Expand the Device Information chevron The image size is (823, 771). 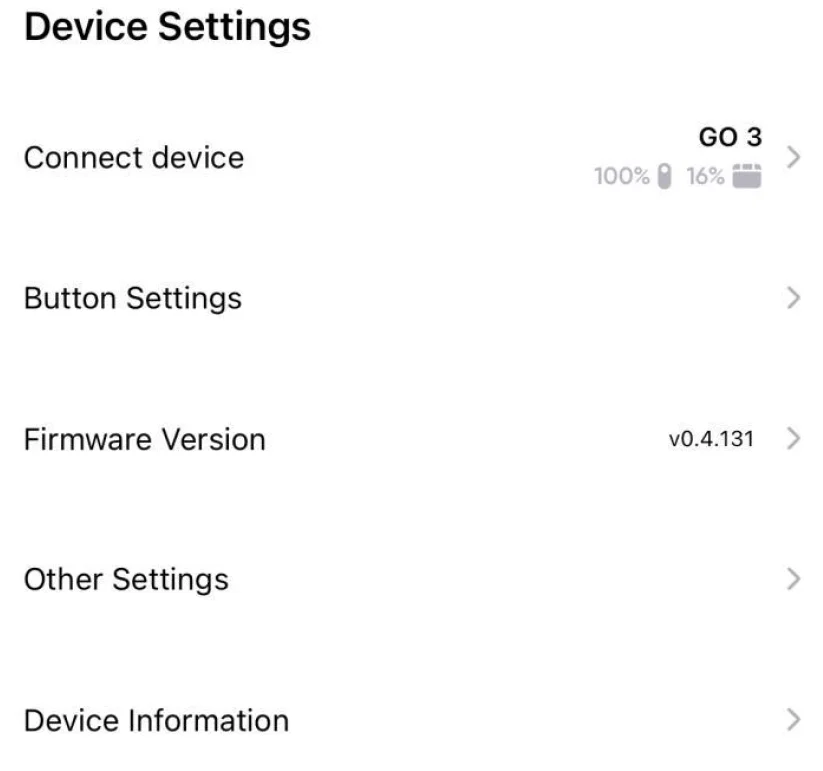click(x=793, y=718)
